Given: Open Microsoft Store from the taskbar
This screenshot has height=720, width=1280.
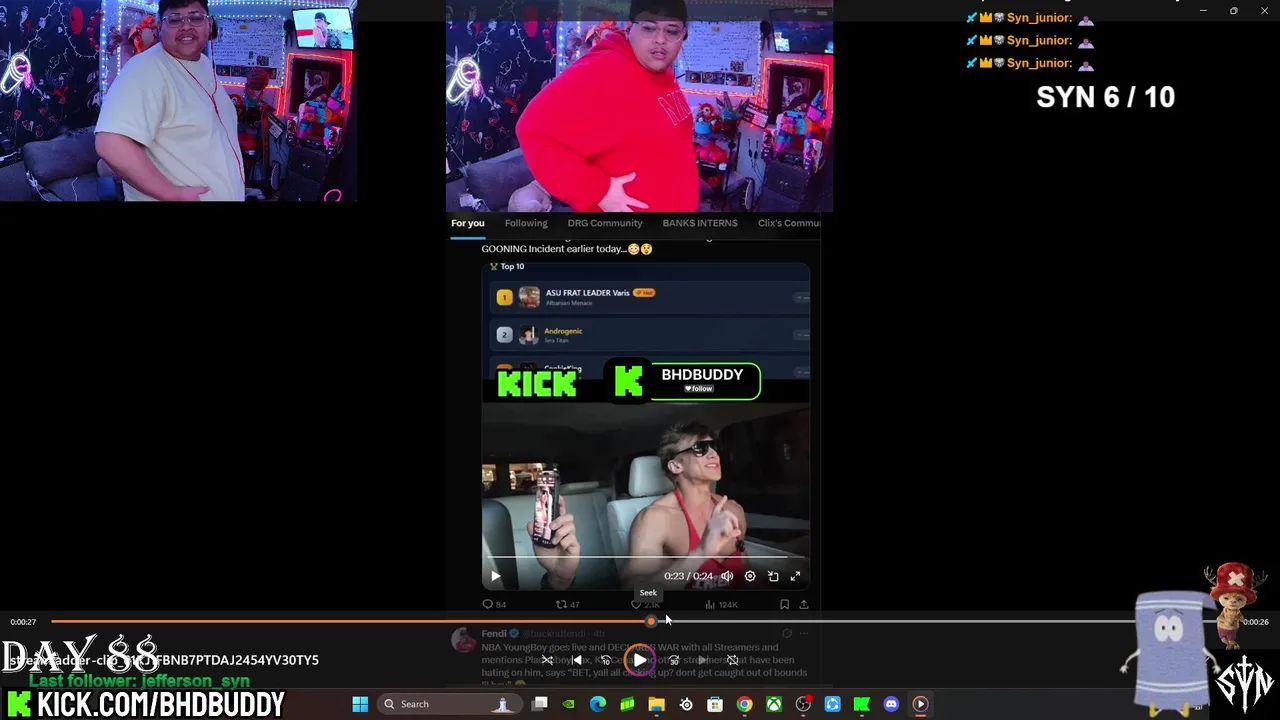Looking at the screenshot, I should tap(715, 704).
